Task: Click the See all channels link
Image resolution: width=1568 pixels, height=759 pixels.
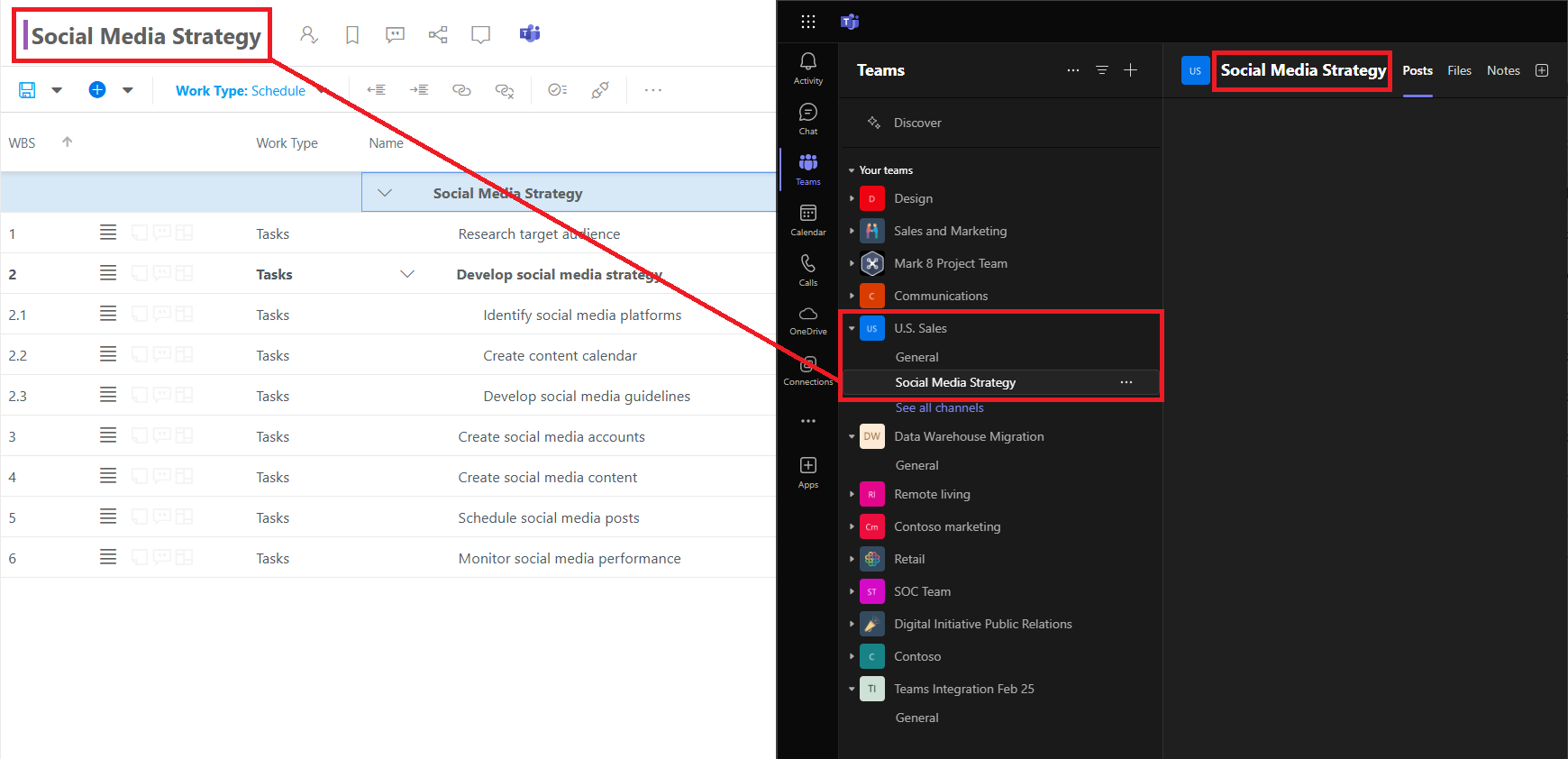Action: (x=939, y=407)
